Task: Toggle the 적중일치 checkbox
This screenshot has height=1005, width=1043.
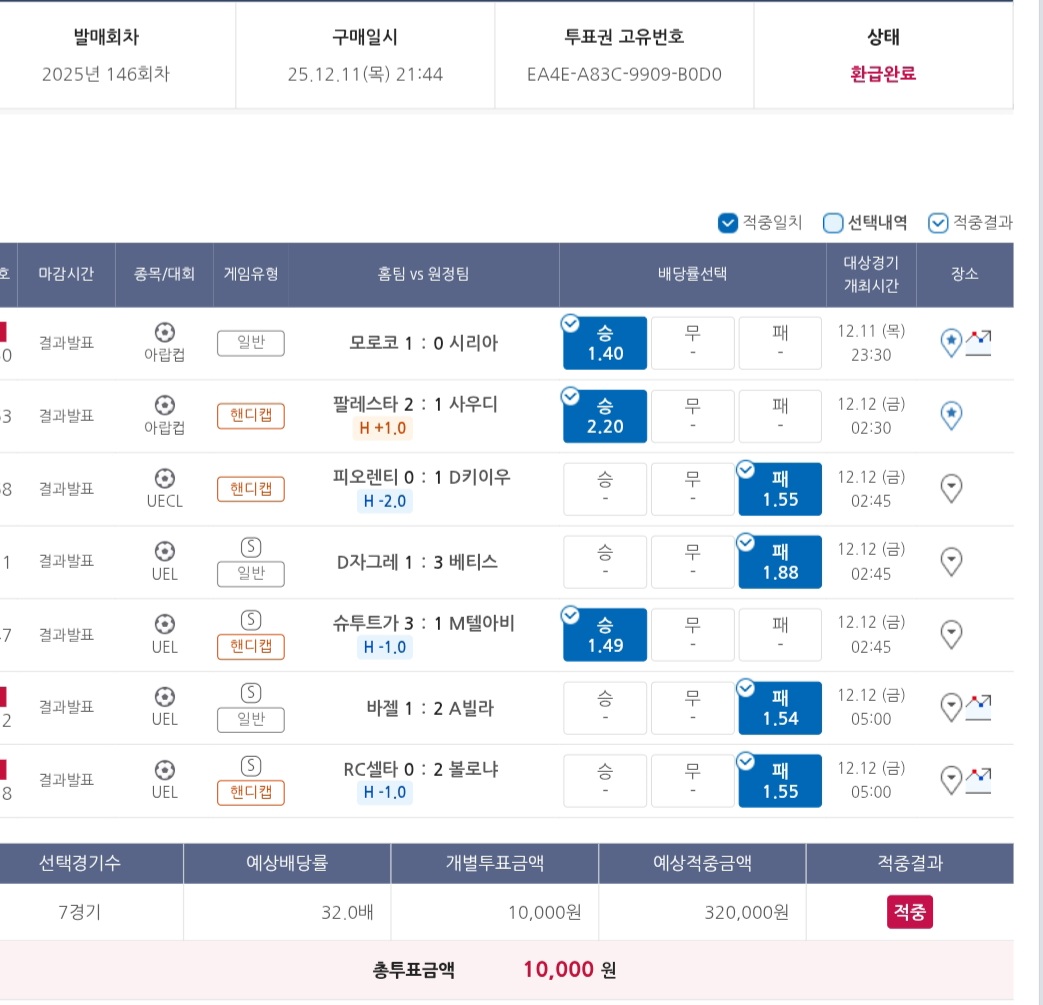Action: (728, 223)
